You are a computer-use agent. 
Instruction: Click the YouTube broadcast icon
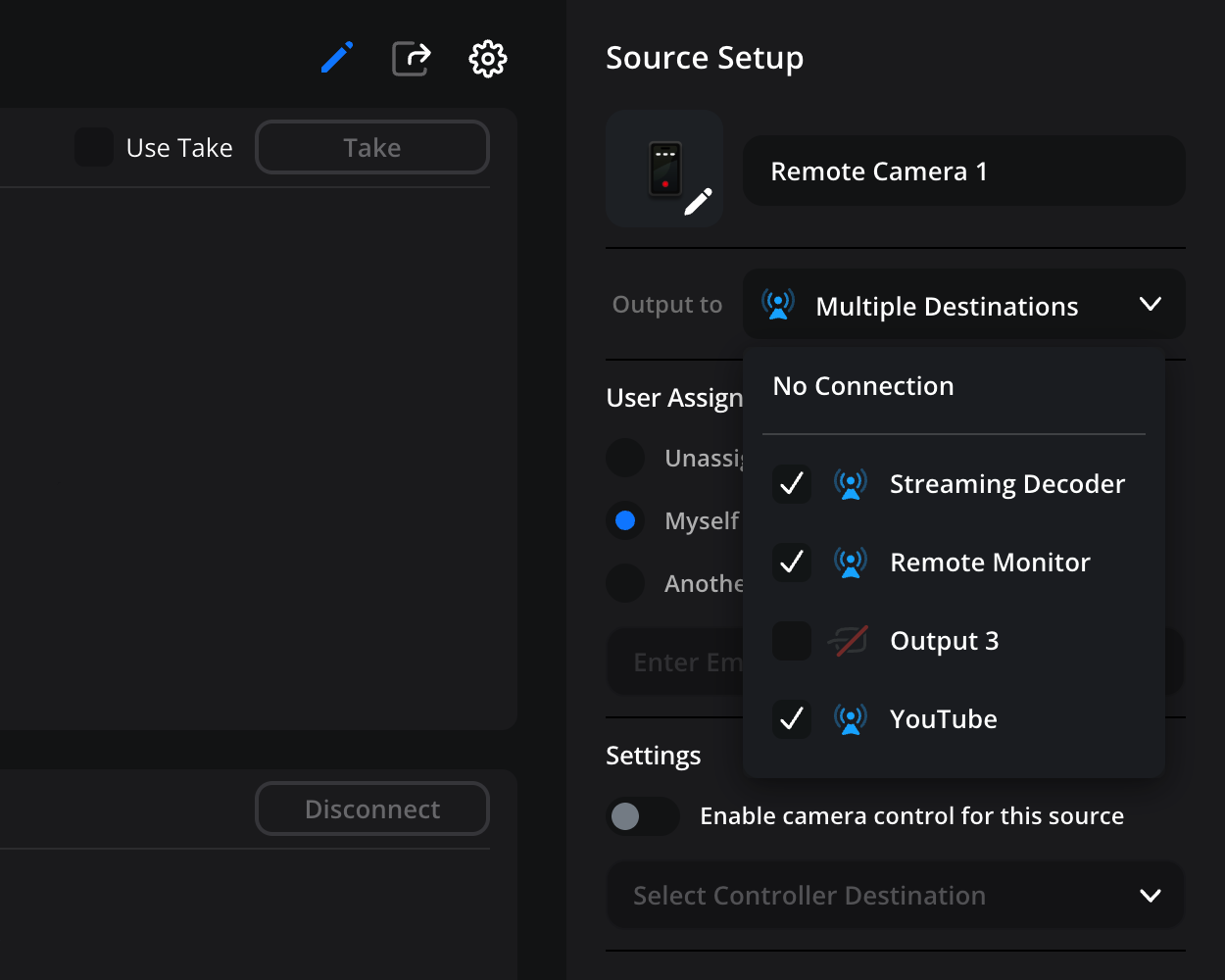point(851,719)
